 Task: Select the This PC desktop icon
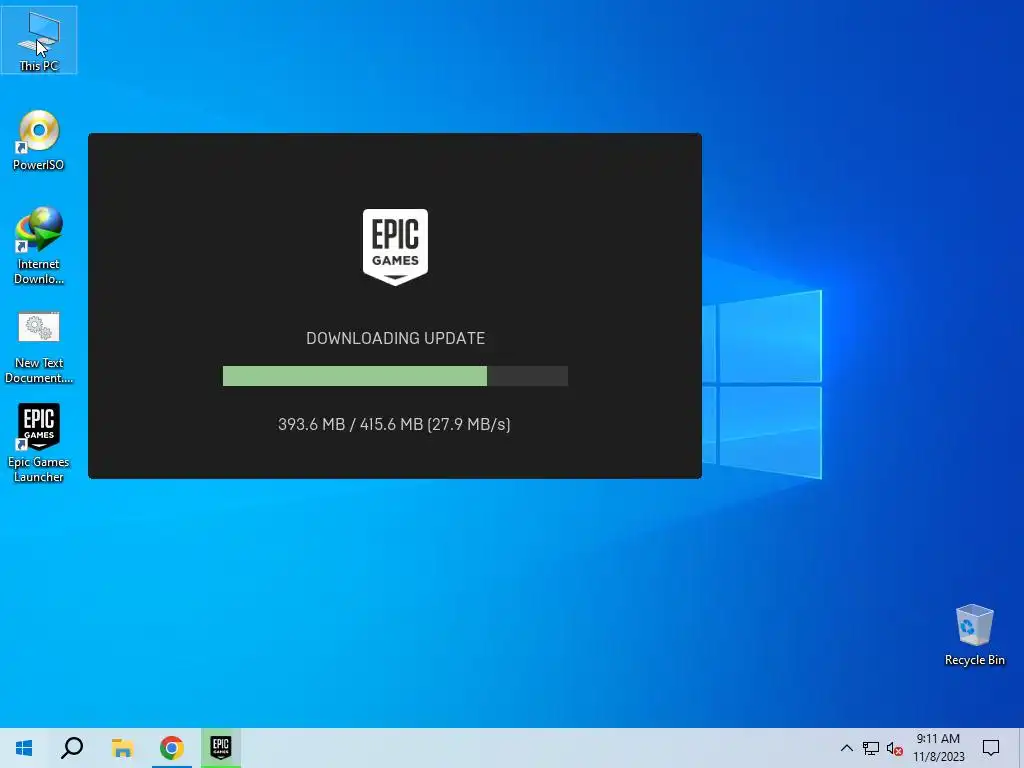click(39, 40)
